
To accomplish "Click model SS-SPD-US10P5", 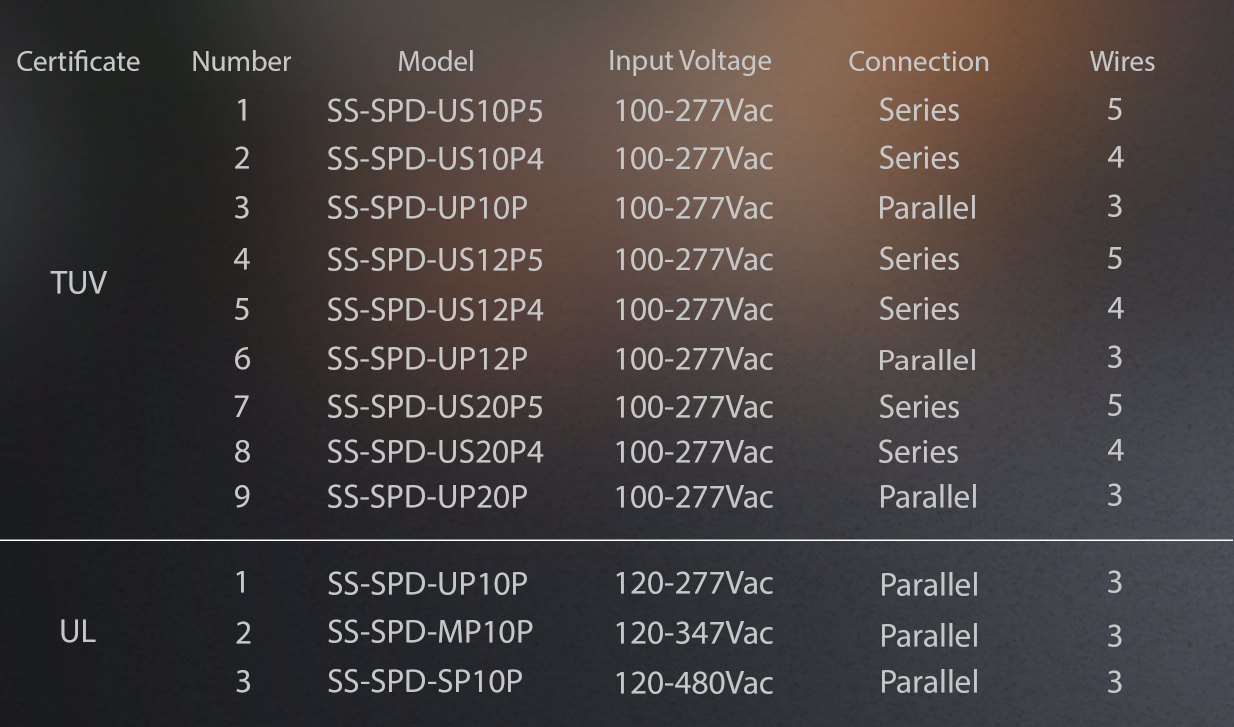I will point(435,110).
